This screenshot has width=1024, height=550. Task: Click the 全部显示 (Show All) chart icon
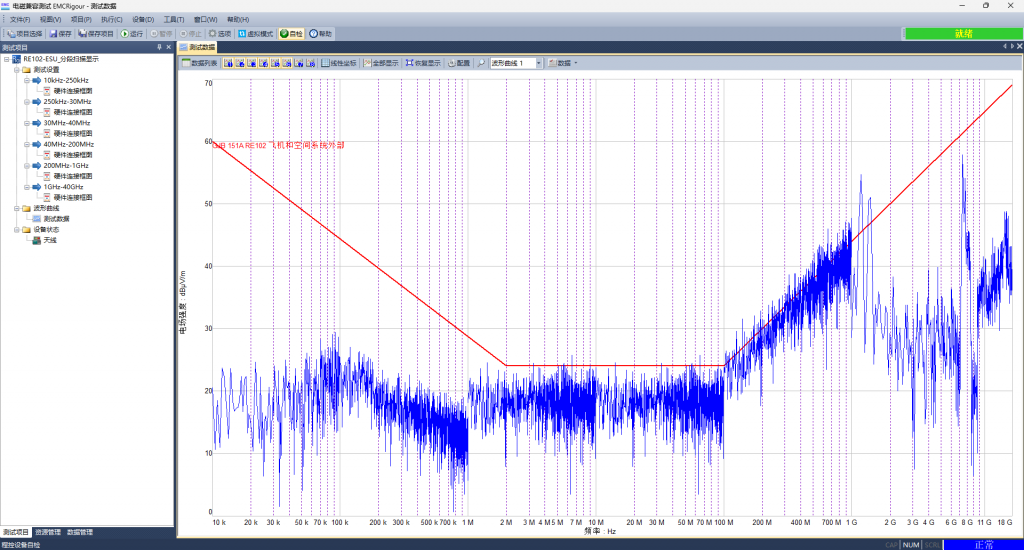(366, 63)
